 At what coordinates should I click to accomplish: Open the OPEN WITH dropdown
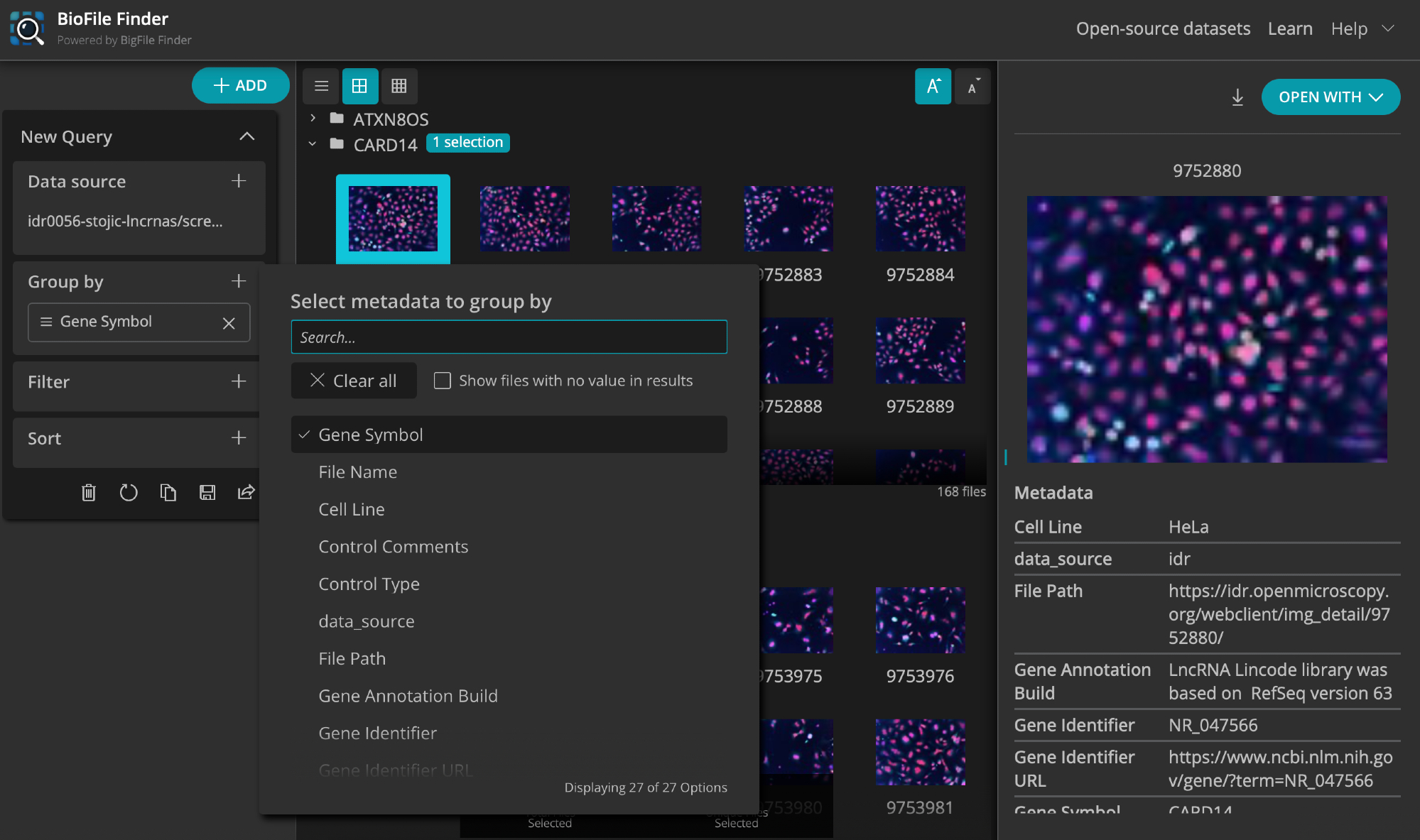[x=1330, y=97]
